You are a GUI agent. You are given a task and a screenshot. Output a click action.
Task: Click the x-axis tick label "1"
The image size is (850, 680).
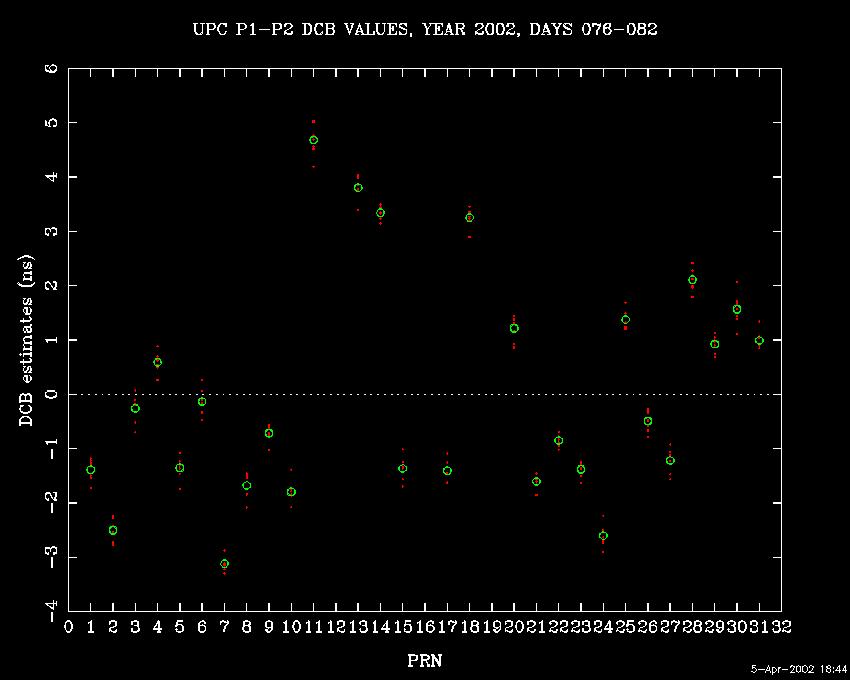(91, 627)
